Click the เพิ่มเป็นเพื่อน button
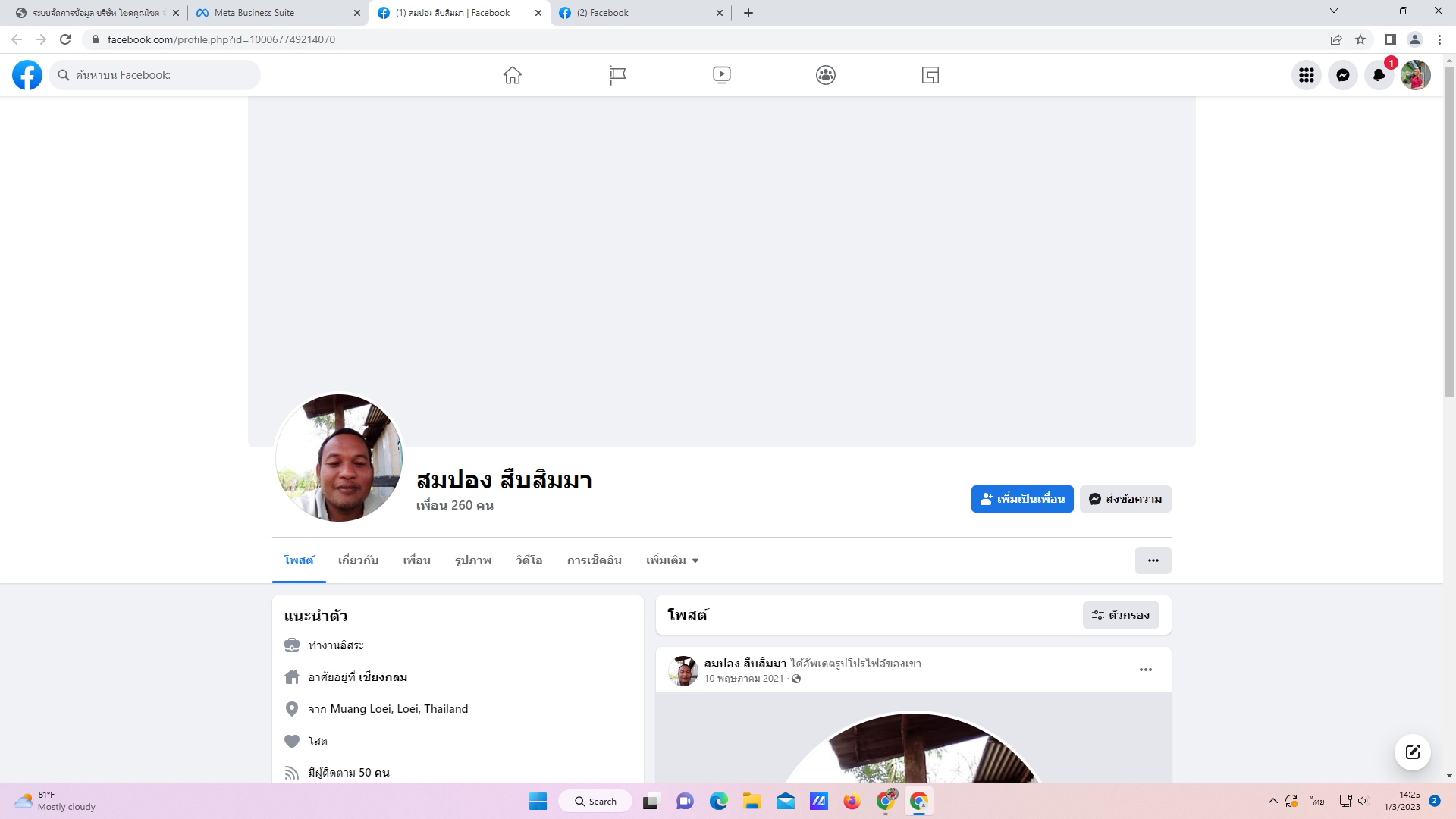Viewport: 1456px width, 819px height. click(1022, 499)
